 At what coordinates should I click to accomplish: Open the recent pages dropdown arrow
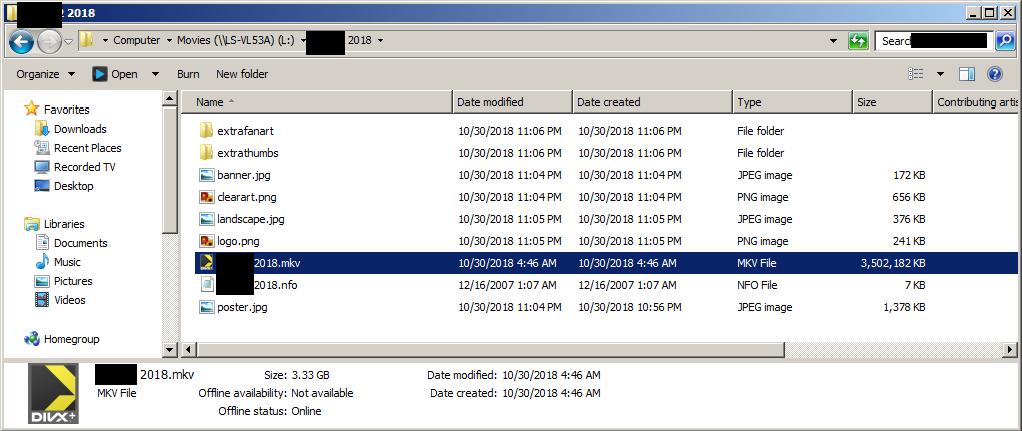[x=68, y=42]
